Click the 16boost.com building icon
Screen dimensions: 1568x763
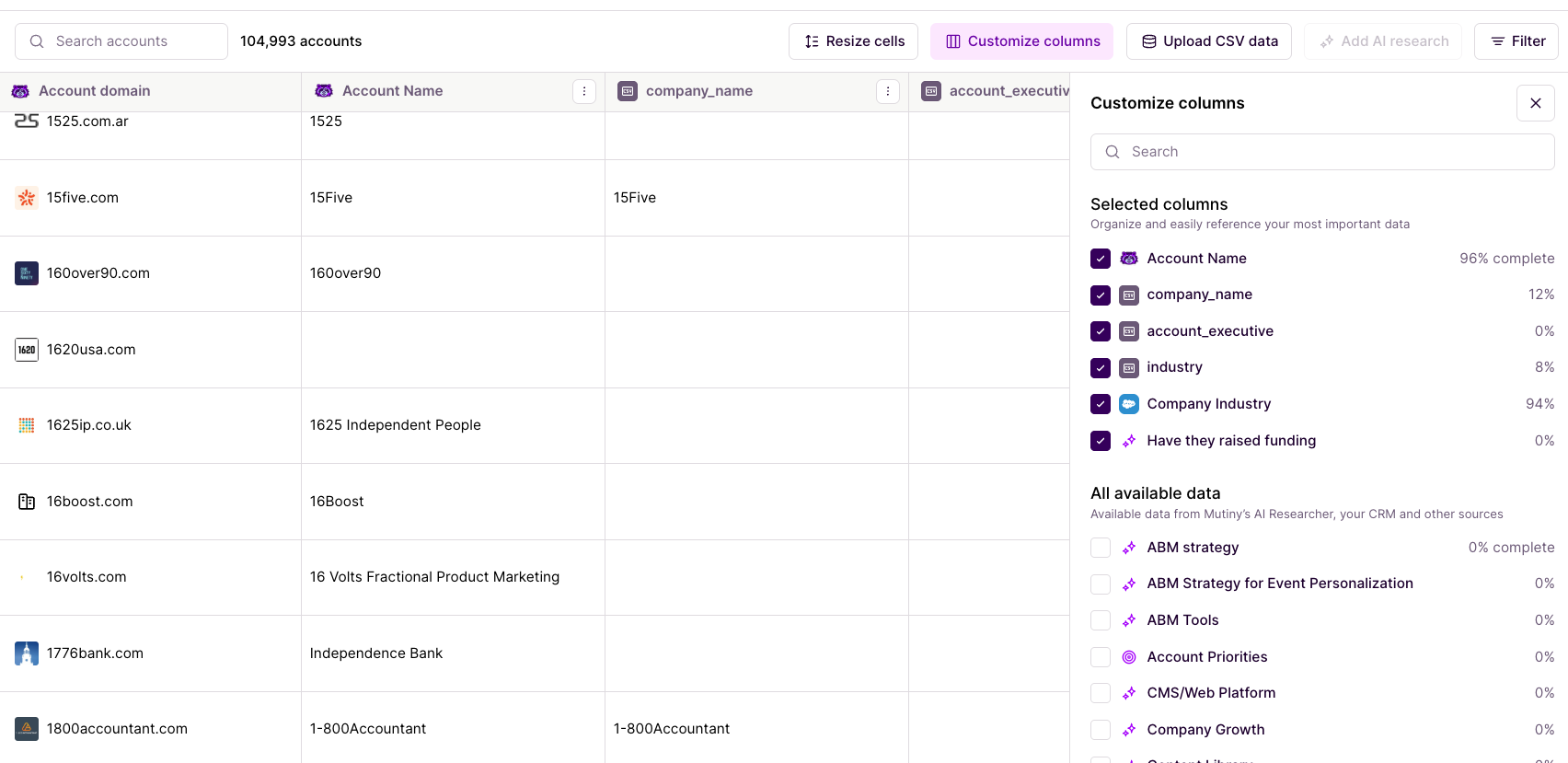tap(27, 502)
